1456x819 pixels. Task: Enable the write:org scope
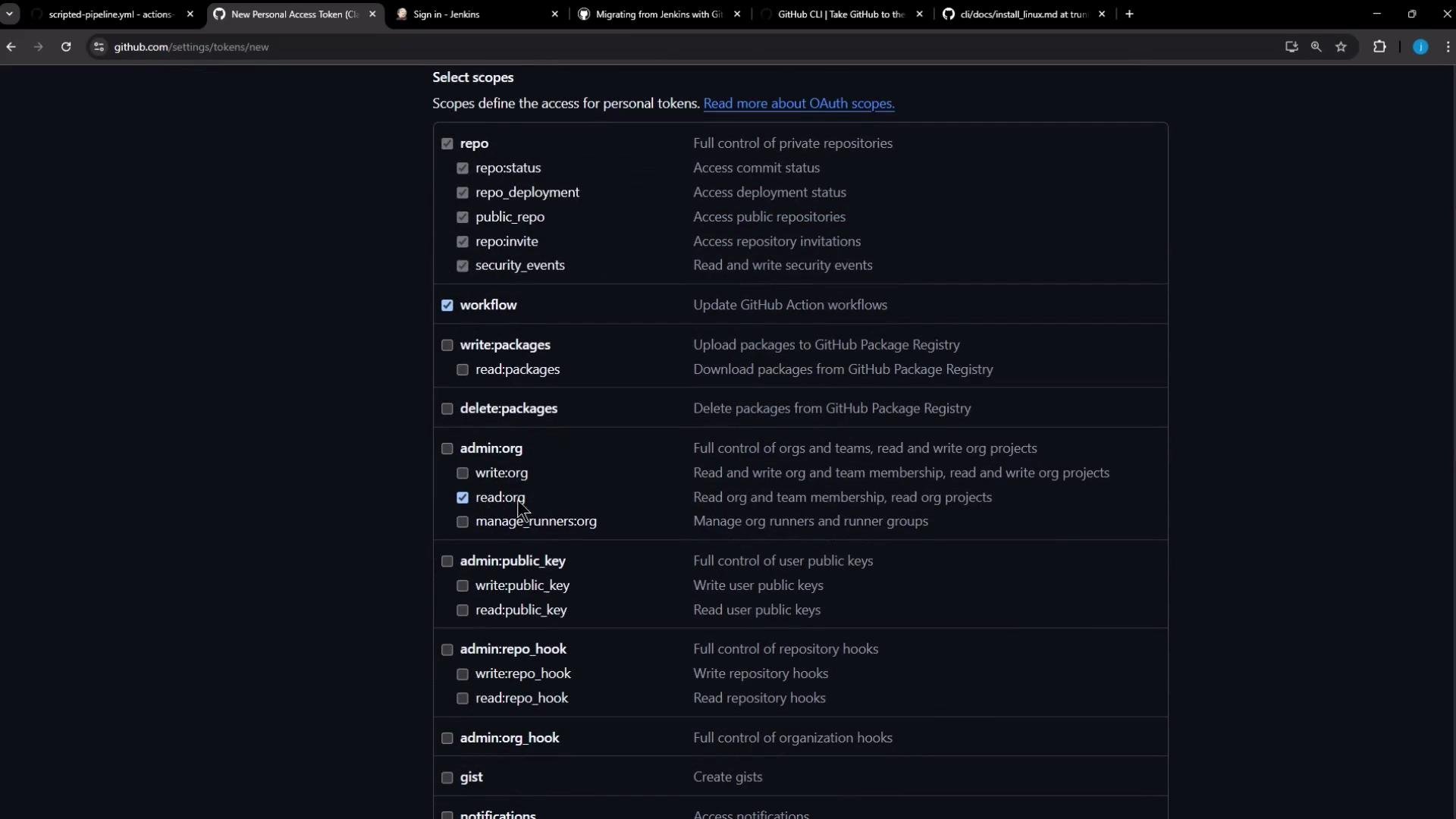pyautogui.click(x=463, y=473)
